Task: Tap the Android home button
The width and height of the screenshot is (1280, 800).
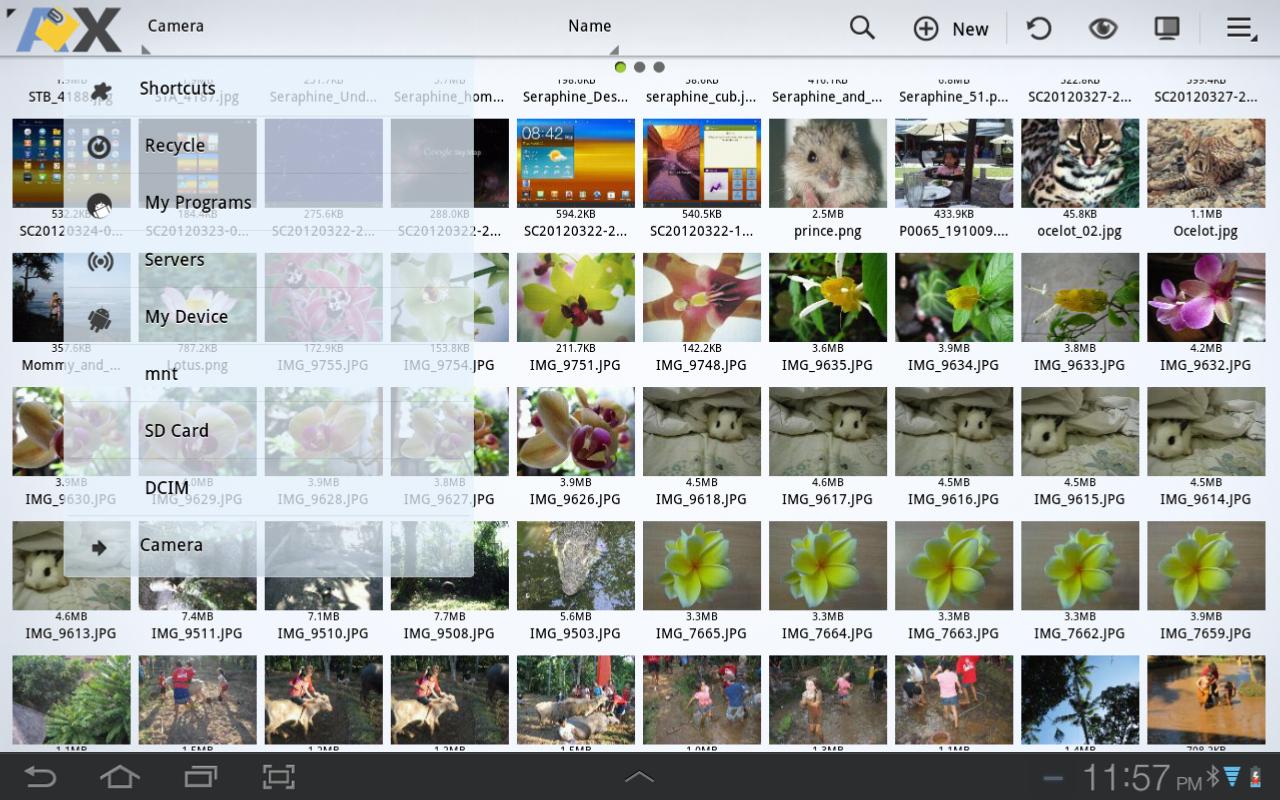Action: 120,777
